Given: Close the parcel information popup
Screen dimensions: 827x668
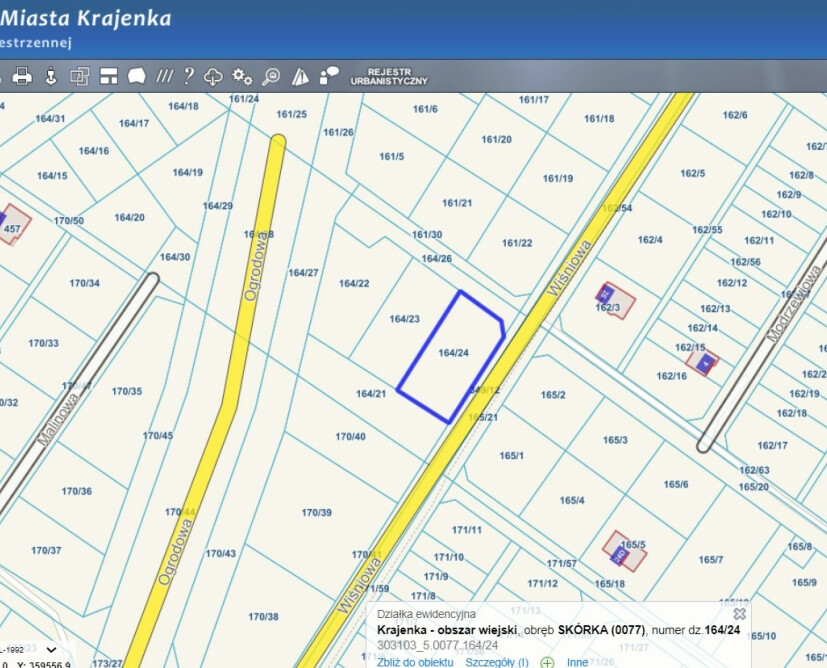Looking at the screenshot, I should pyautogui.click(x=739, y=613).
